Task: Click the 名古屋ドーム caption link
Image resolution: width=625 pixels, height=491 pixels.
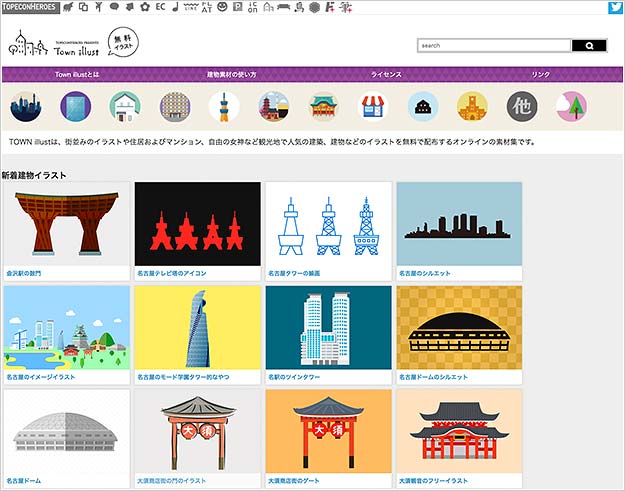Action: coord(24,481)
